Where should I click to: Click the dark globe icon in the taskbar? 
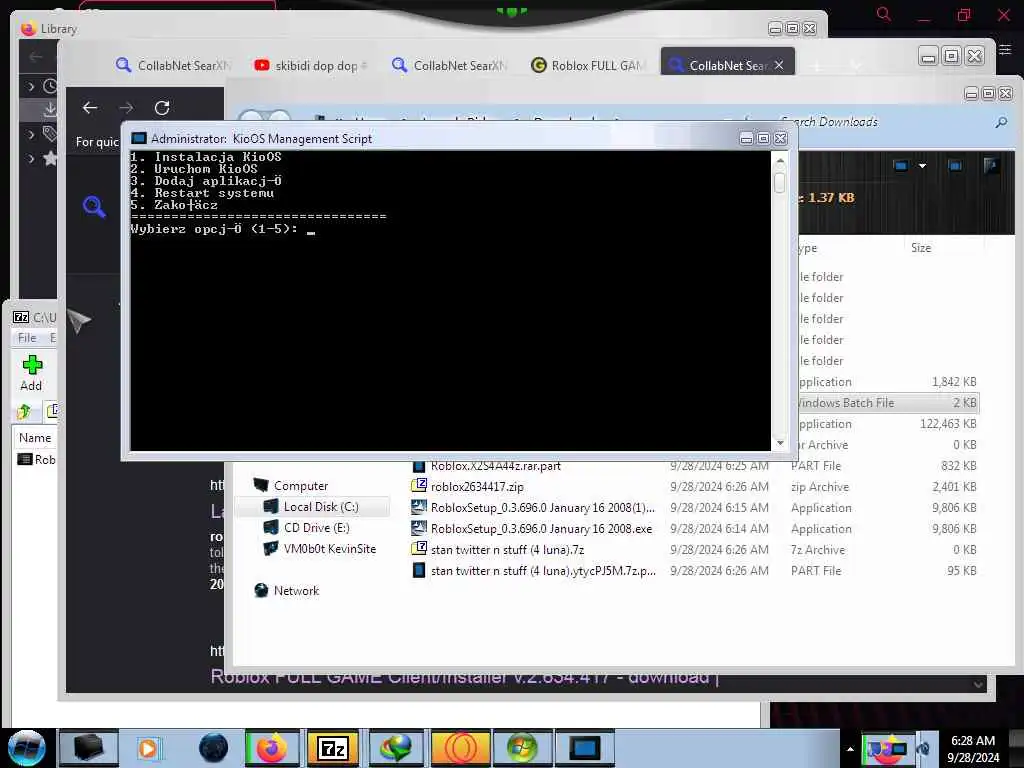[x=214, y=748]
